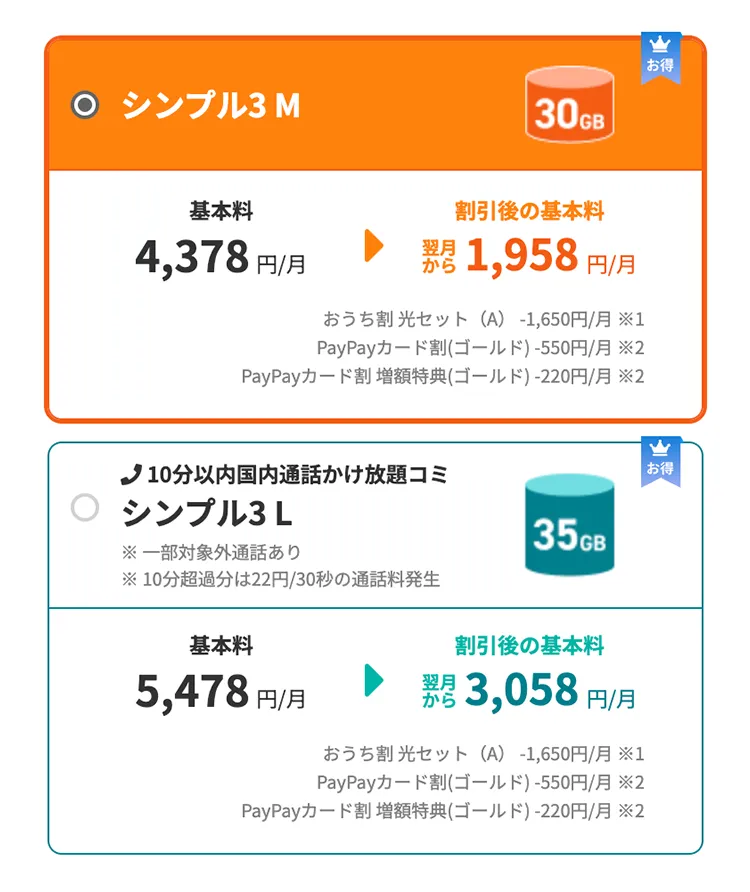Click the orange 30GB data cylinder icon

point(569,105)
